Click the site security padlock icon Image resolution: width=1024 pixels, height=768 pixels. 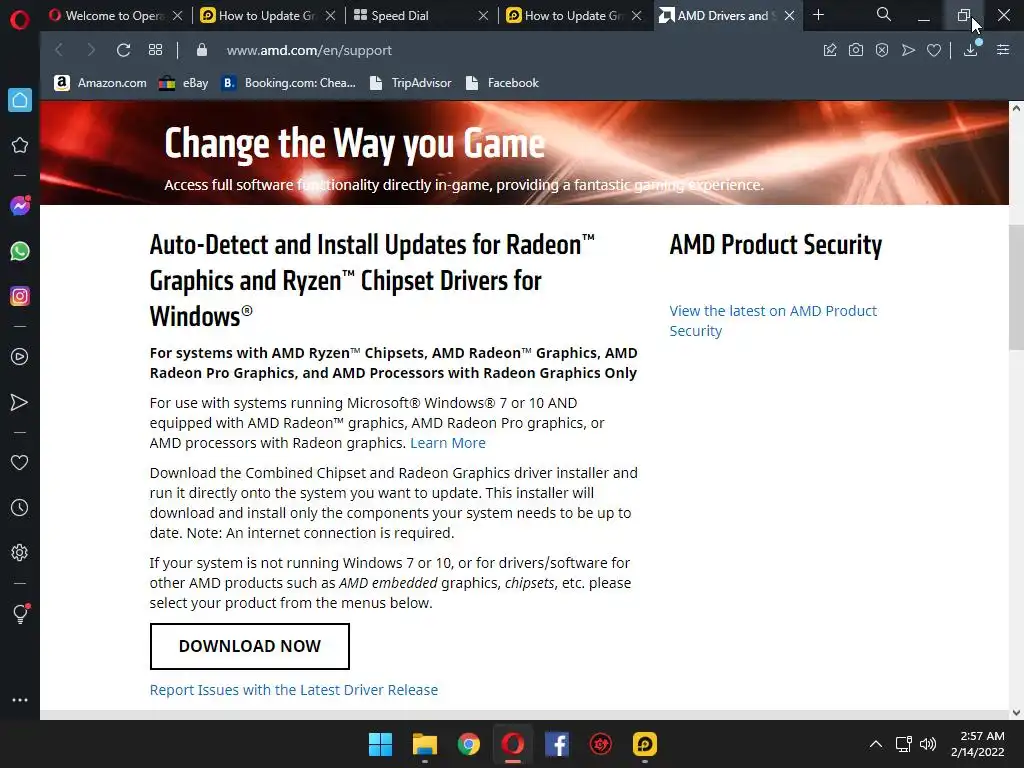pyautogui.click(x=202, y=50)
